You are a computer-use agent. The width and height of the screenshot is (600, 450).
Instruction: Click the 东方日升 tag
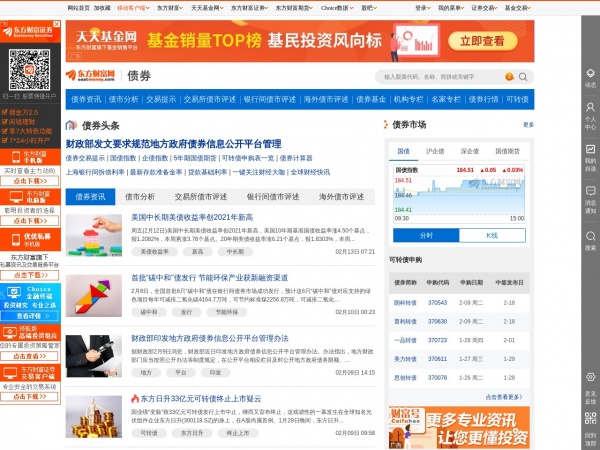[192, 433]
